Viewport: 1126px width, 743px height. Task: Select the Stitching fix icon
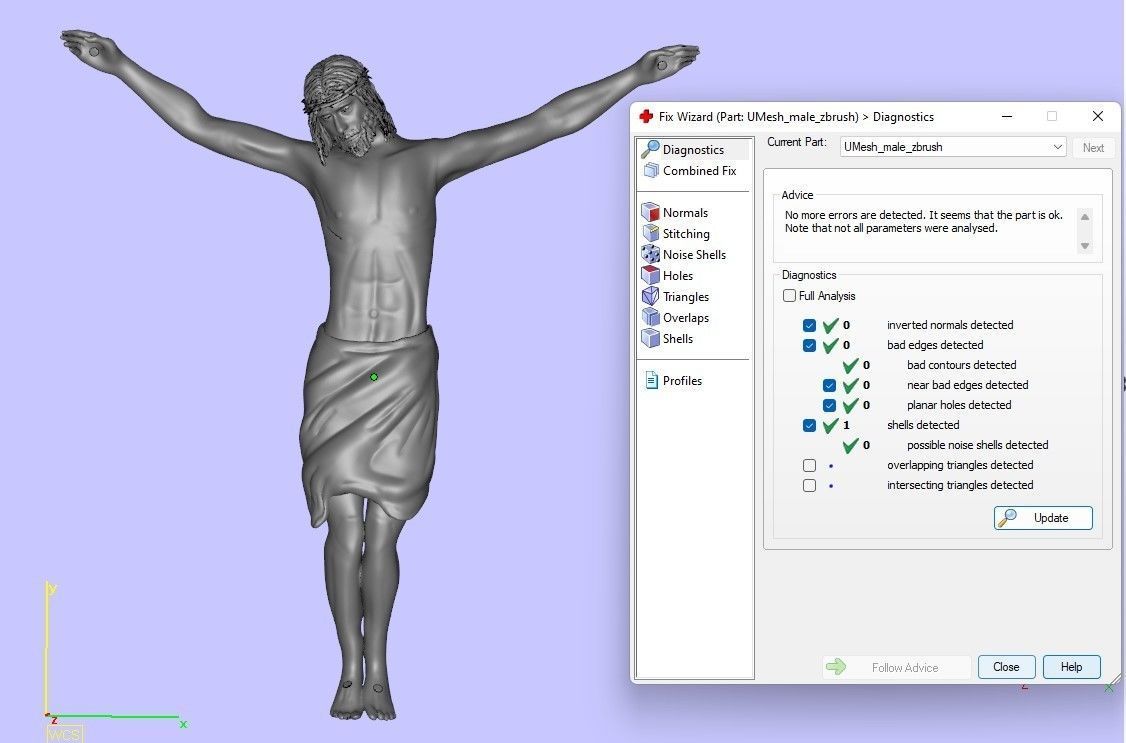pyautogui.click(x=651, y=233)
